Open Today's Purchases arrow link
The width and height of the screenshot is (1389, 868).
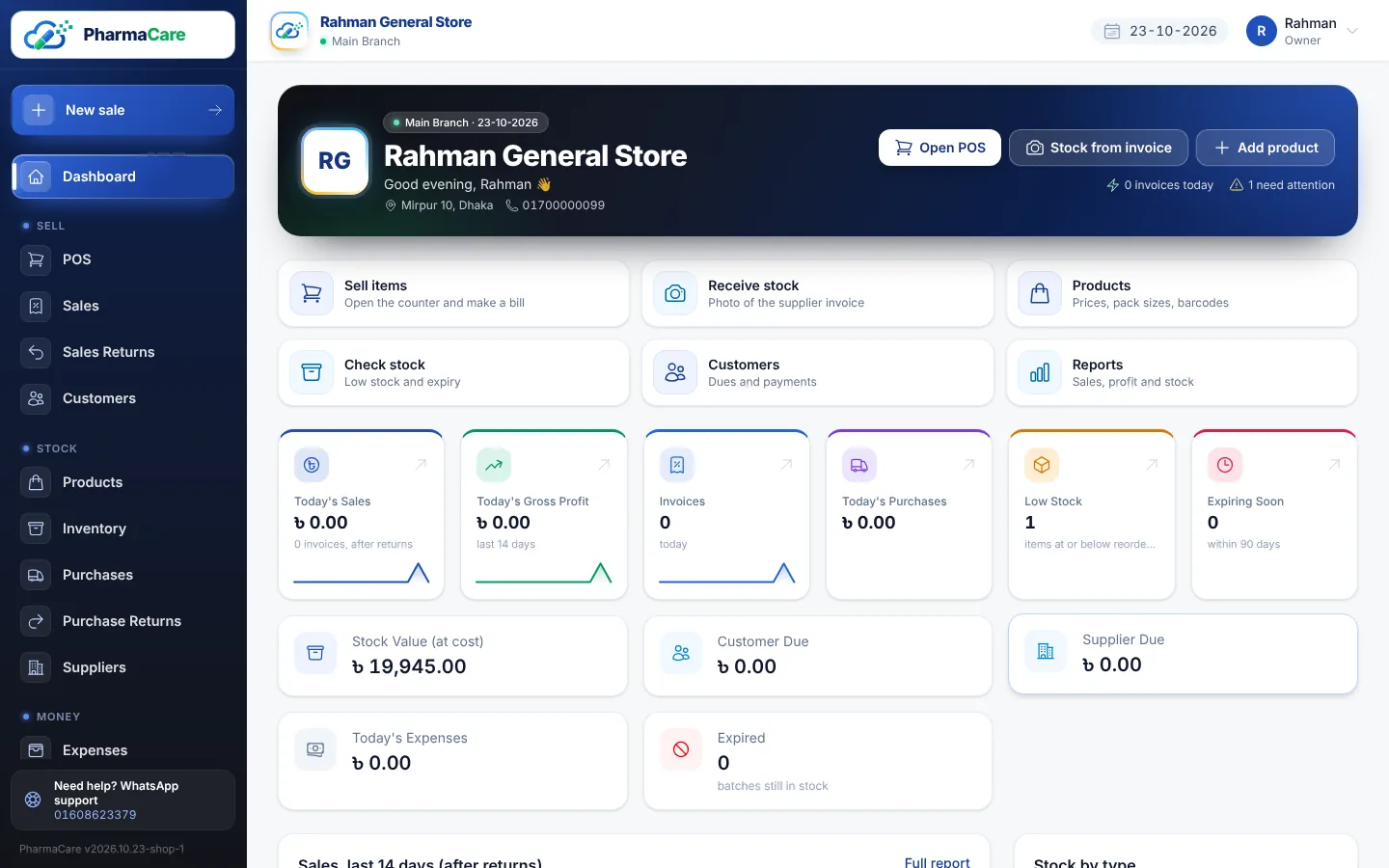pos(968,465)
